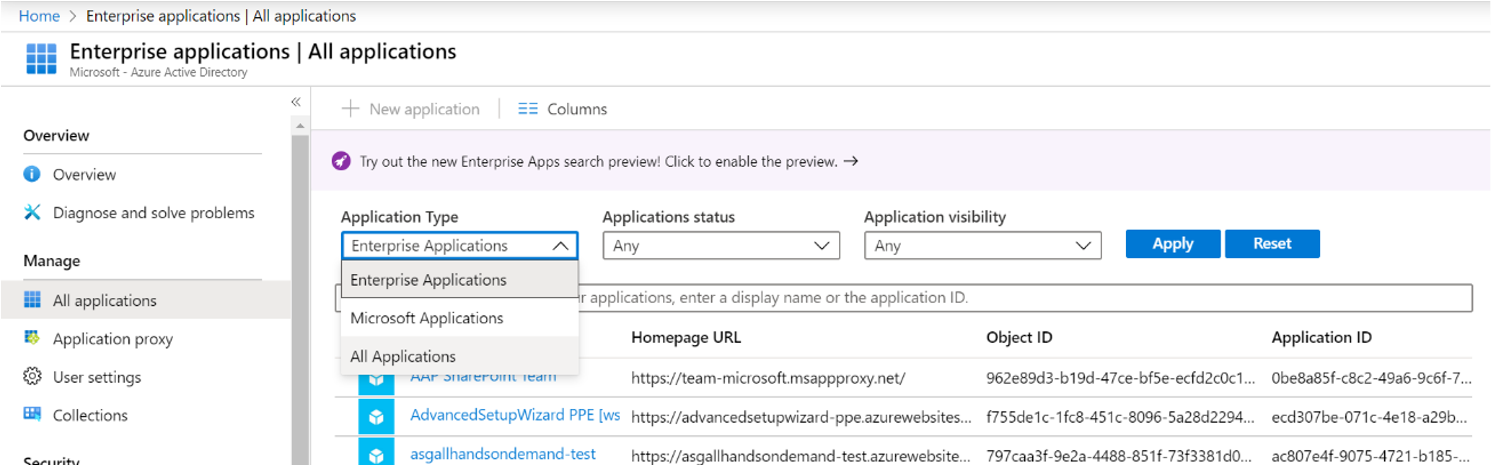
Task: Open the Applications status dropdown
Action: point(721,246)
